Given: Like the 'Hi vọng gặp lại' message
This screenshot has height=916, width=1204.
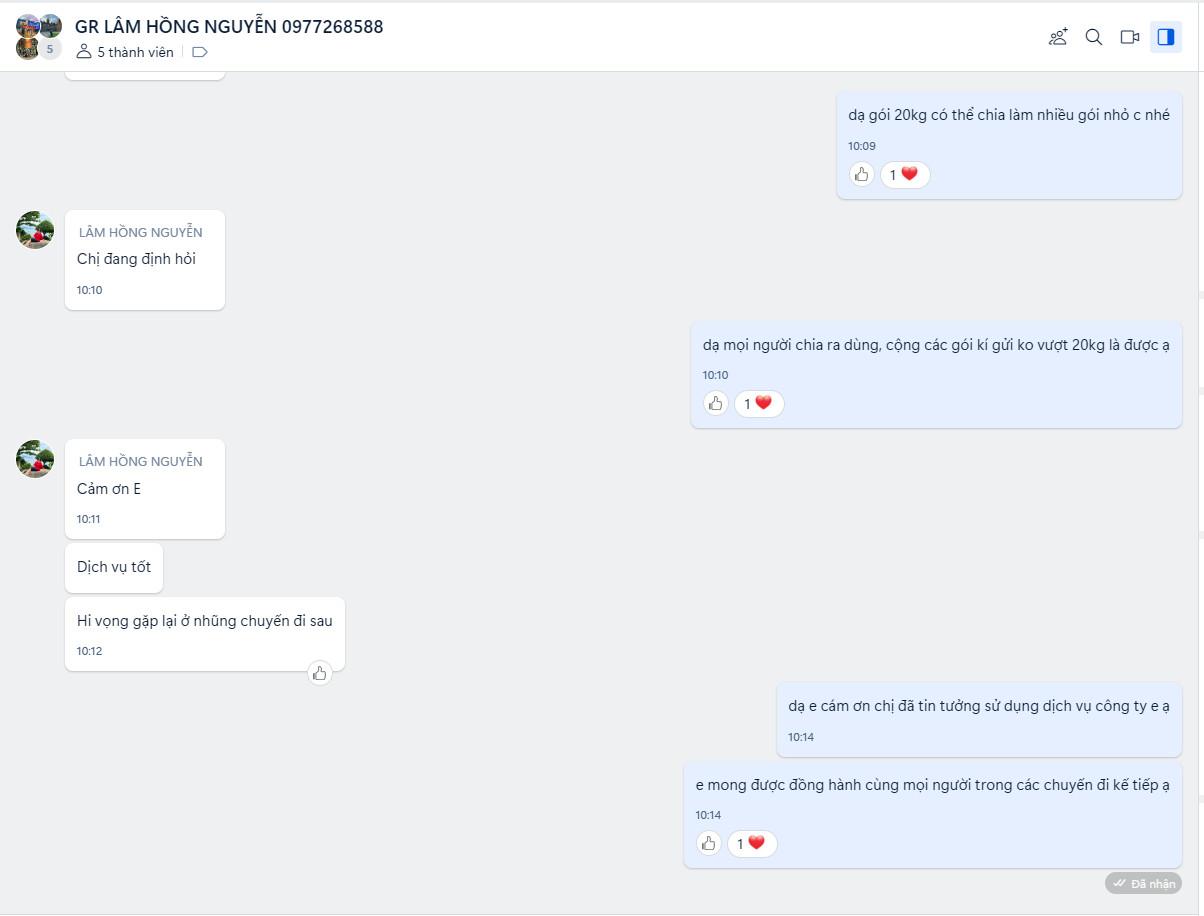Looking at the screenshot, I should (320, 673).
